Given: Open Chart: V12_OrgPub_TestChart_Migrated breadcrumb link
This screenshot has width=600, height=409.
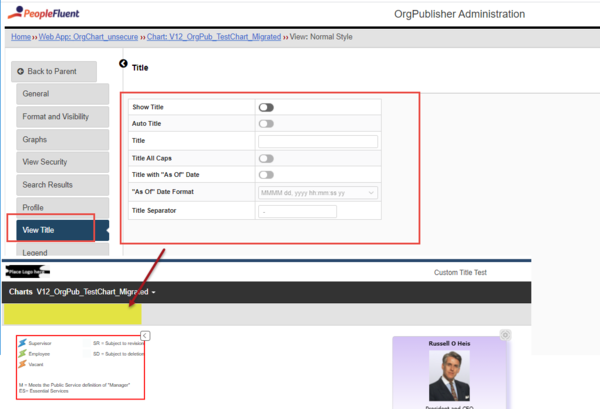Looking at the screenshot, I should [214, 37].
